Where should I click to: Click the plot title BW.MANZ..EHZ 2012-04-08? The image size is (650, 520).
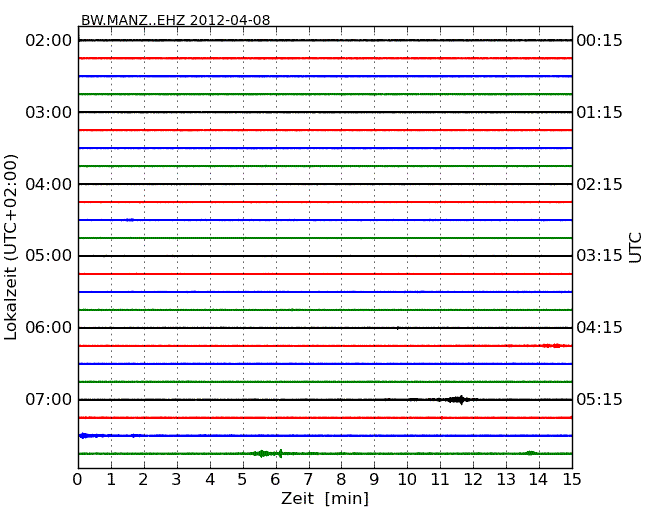point(175,20)
